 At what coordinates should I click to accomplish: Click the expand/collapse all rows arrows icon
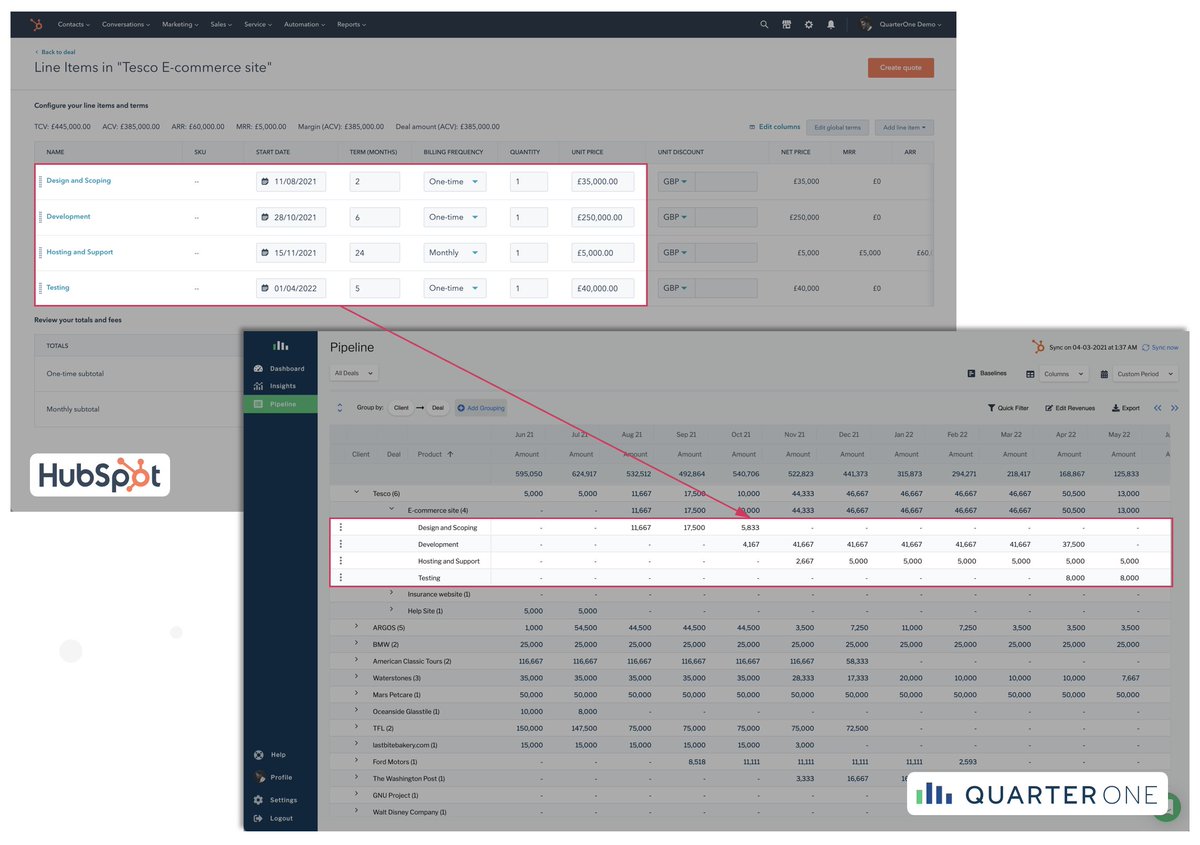click(339, 408)
